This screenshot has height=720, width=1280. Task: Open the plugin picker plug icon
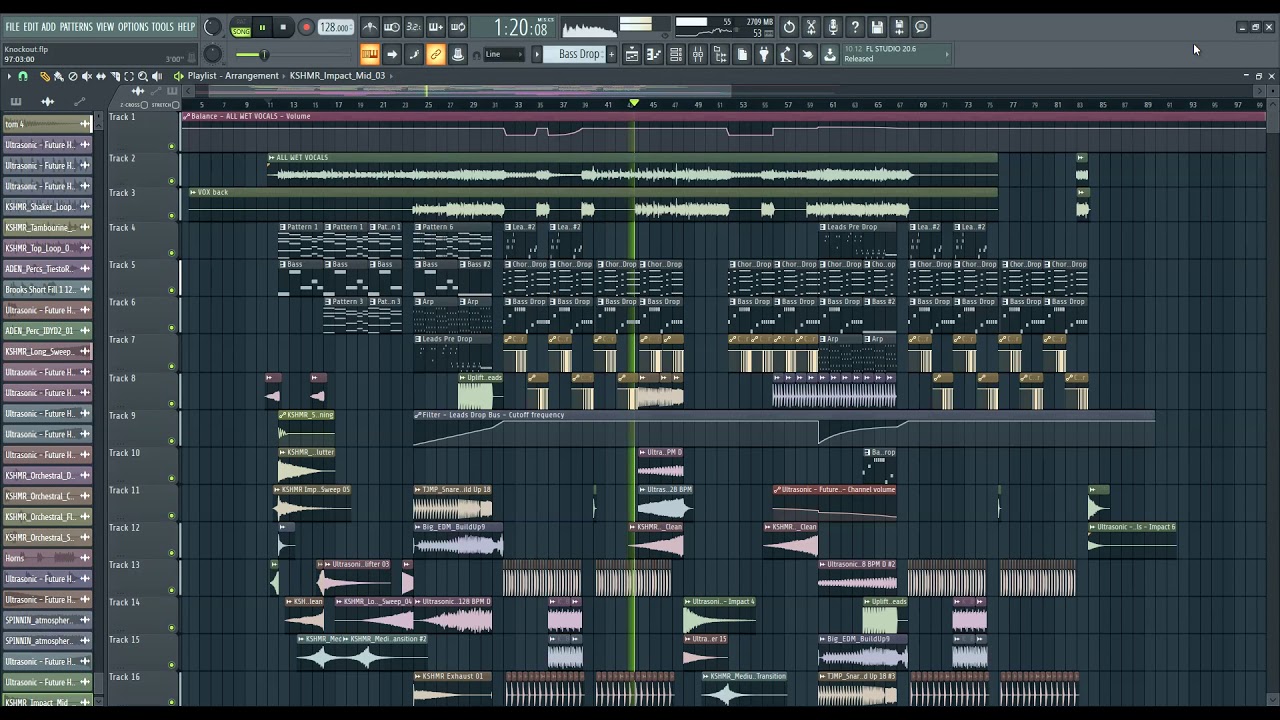(x=764, y=54)
